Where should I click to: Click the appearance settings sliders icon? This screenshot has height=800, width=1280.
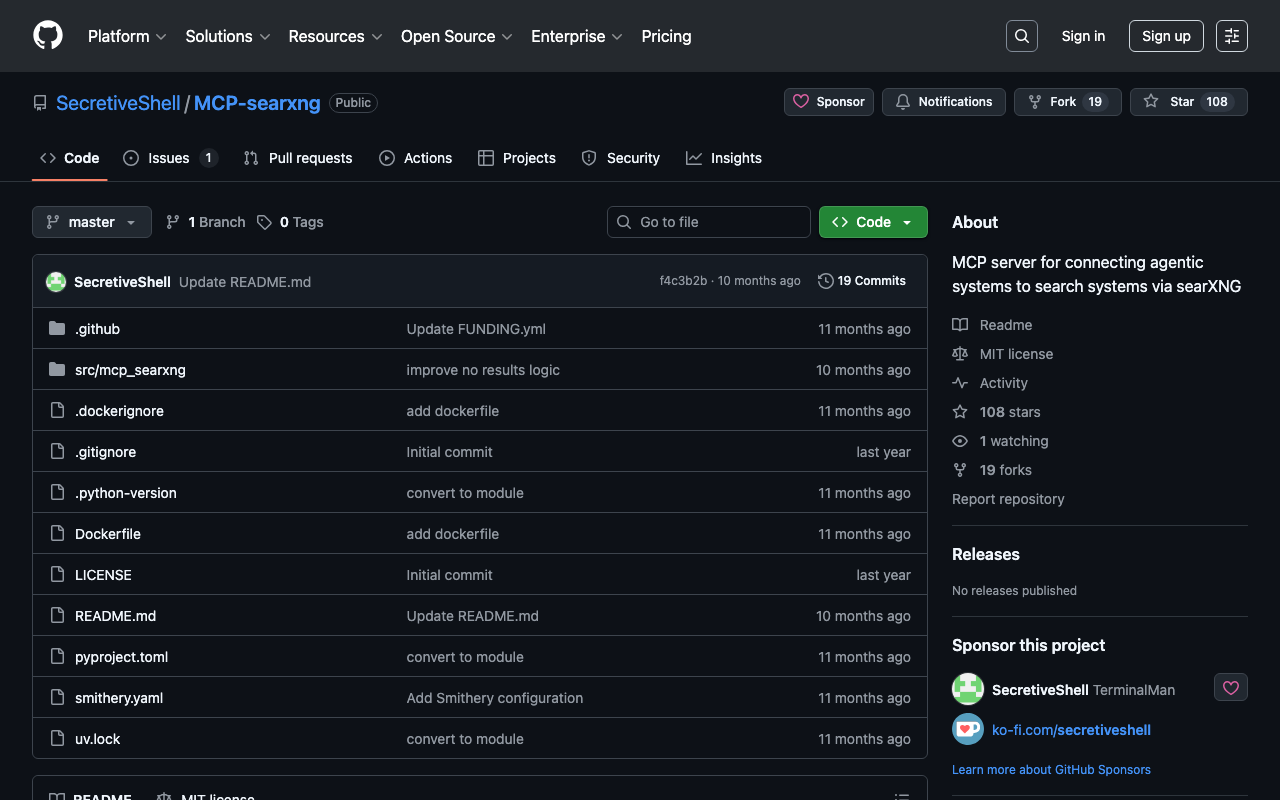tap(1231, 36)
